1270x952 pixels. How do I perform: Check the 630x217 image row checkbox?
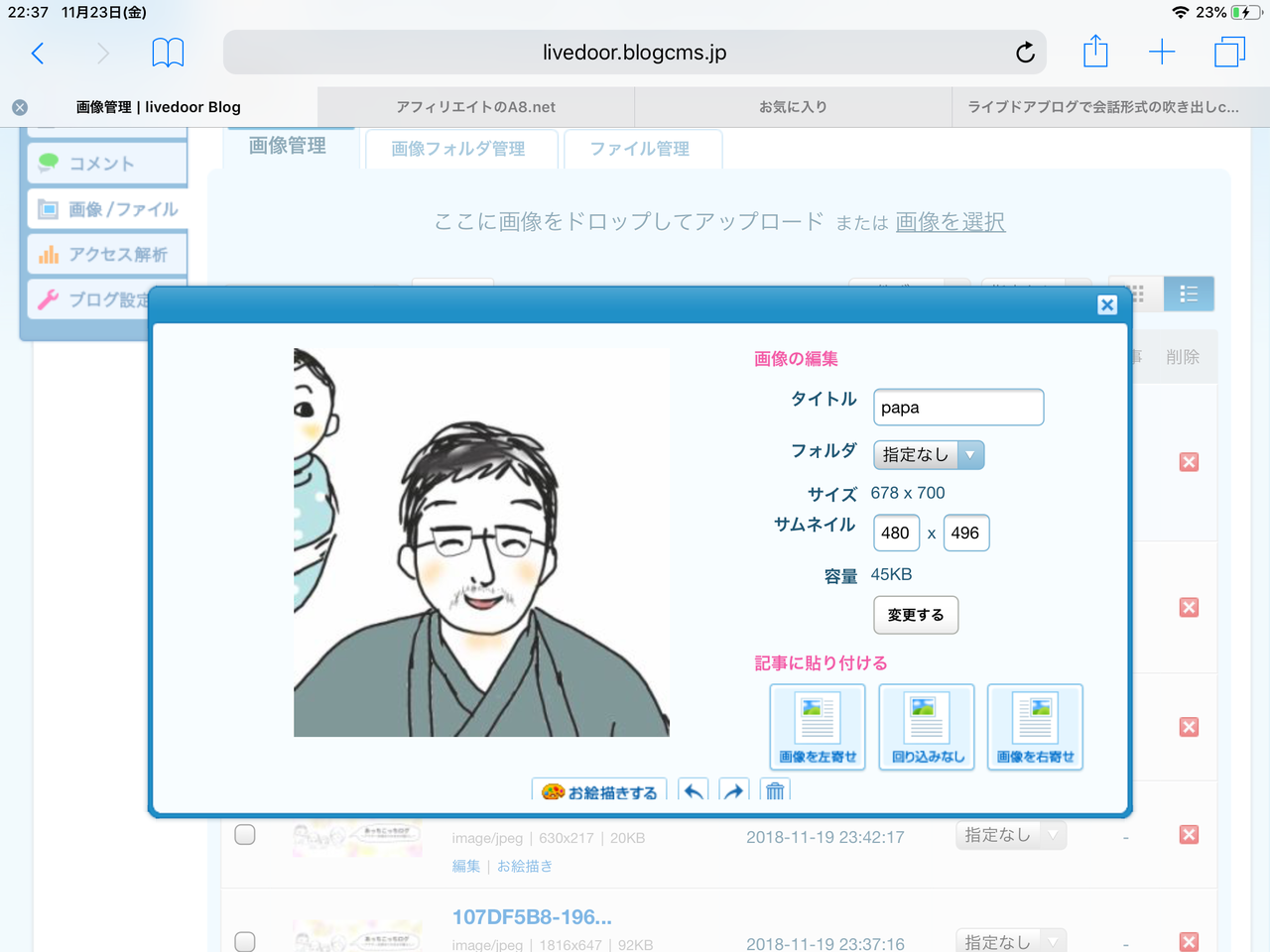[x=245, y=834]
